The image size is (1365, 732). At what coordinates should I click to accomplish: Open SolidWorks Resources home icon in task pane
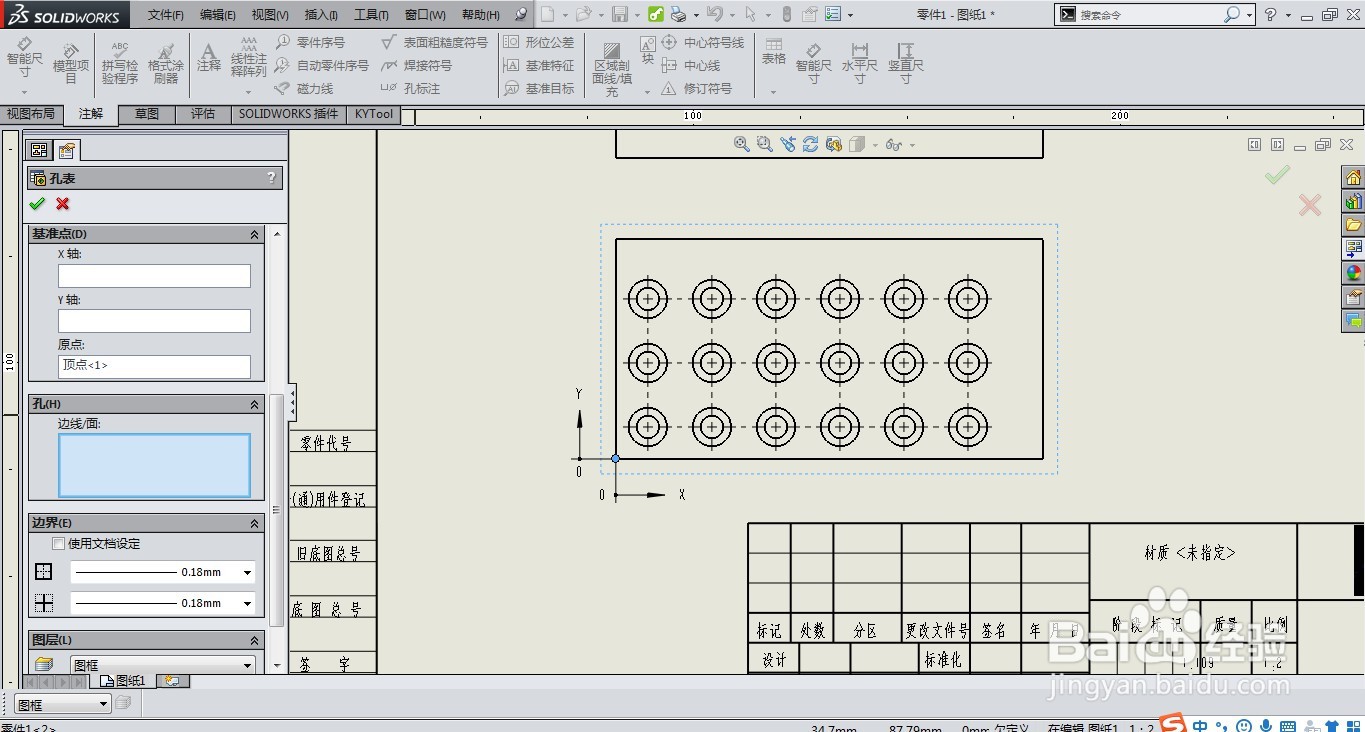point(1353,177)
